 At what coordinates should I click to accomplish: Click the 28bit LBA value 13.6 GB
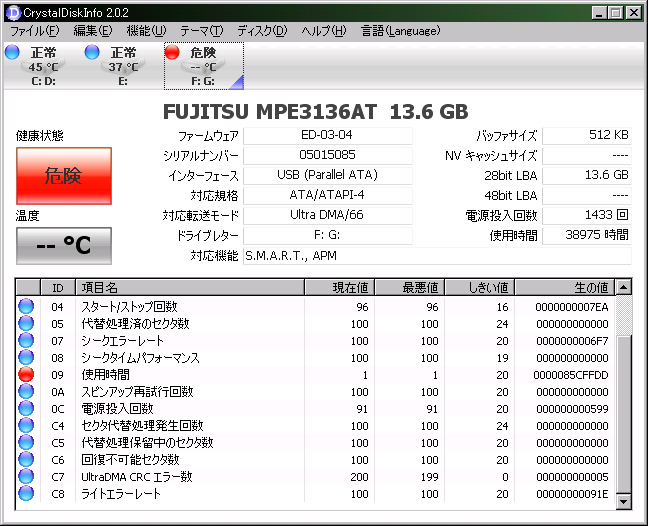[x=587, y=175]
